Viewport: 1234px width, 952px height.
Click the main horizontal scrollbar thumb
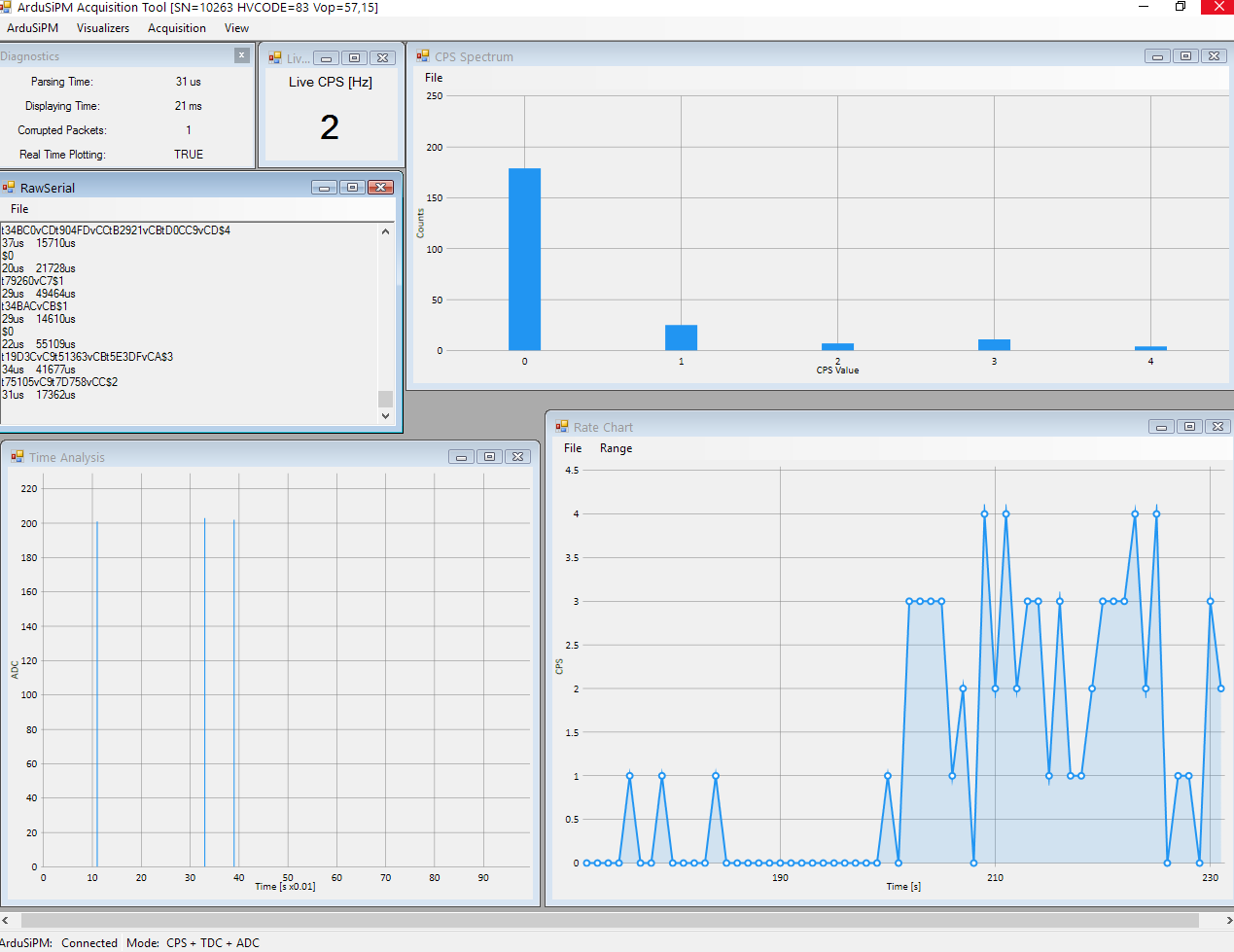610,920
